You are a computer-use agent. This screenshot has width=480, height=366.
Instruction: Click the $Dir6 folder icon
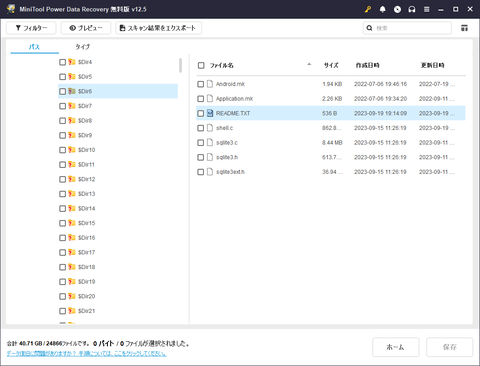tap(72, 91)
